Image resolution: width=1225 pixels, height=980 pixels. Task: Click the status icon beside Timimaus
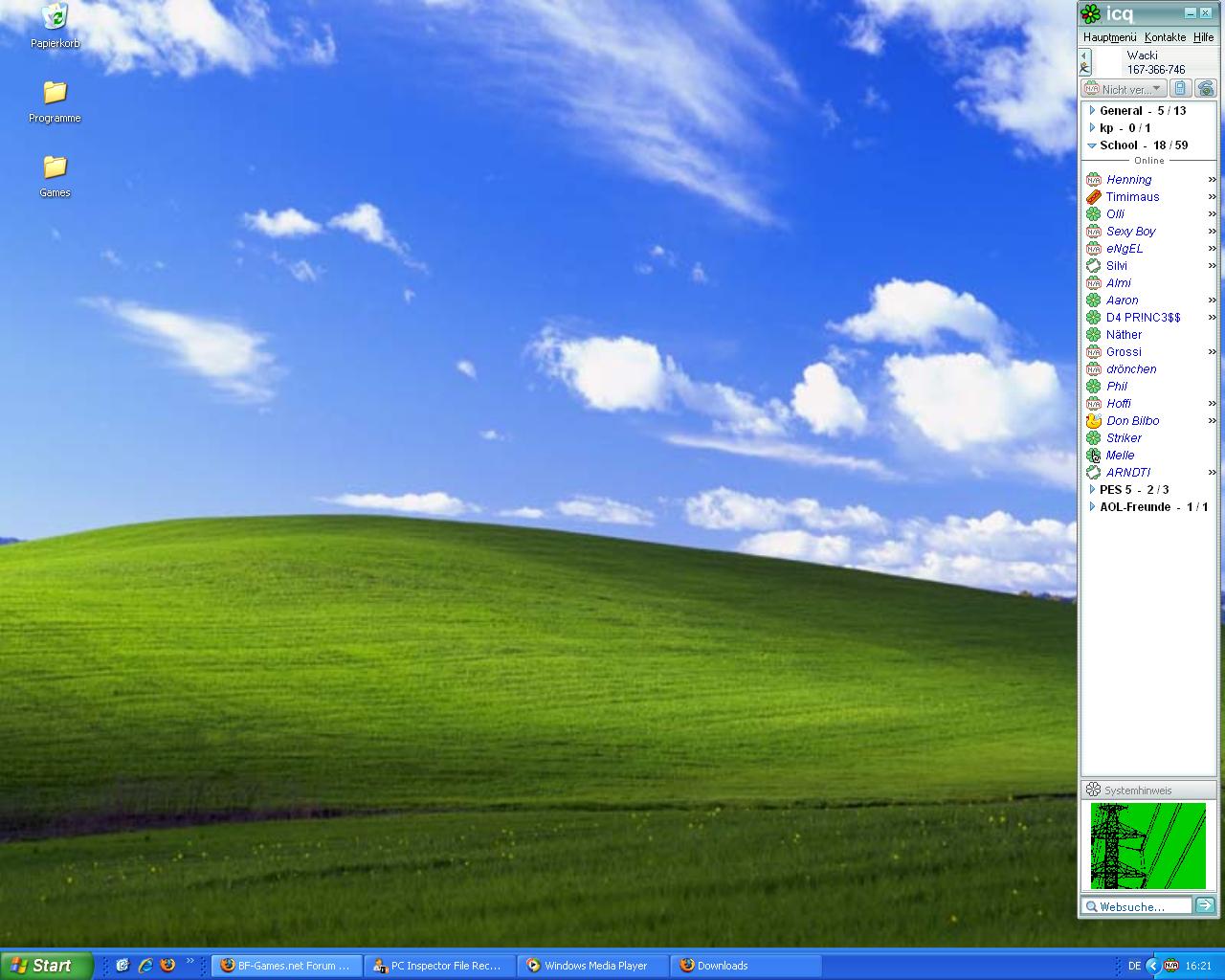click(1094, 197)
